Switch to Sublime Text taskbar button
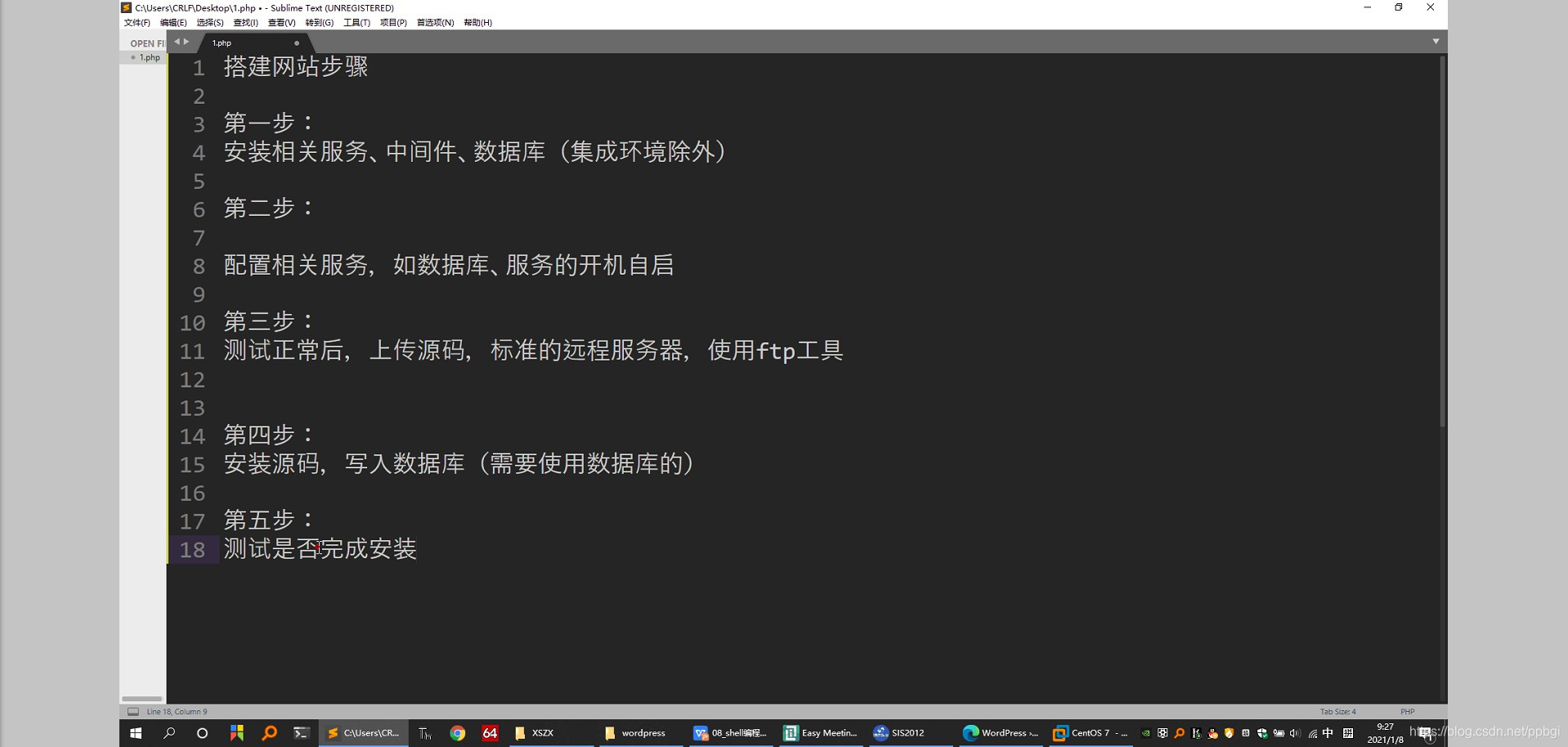This screenshot has height=747, width=1568. click(364, 733)
